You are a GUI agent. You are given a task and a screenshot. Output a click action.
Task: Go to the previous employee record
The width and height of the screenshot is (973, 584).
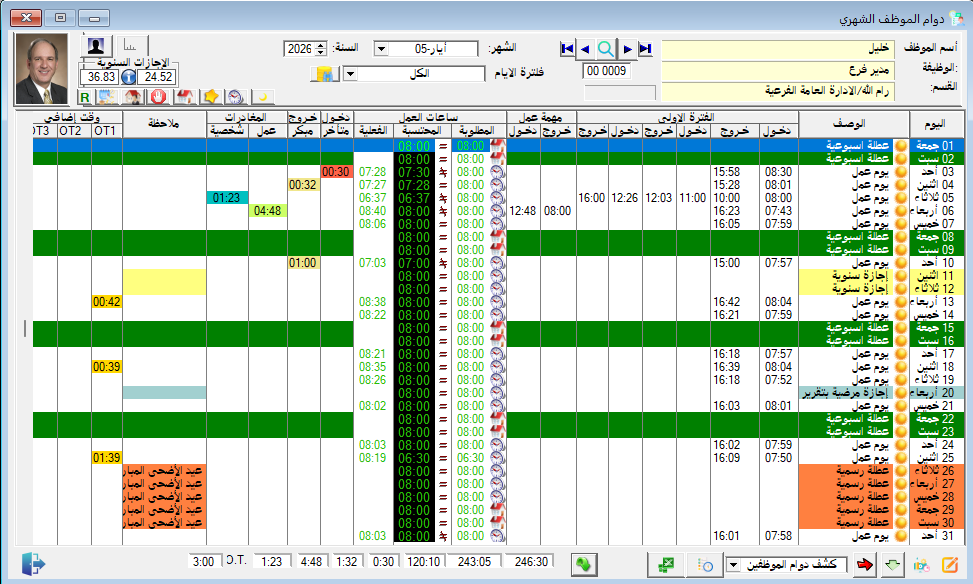(585, 48)
